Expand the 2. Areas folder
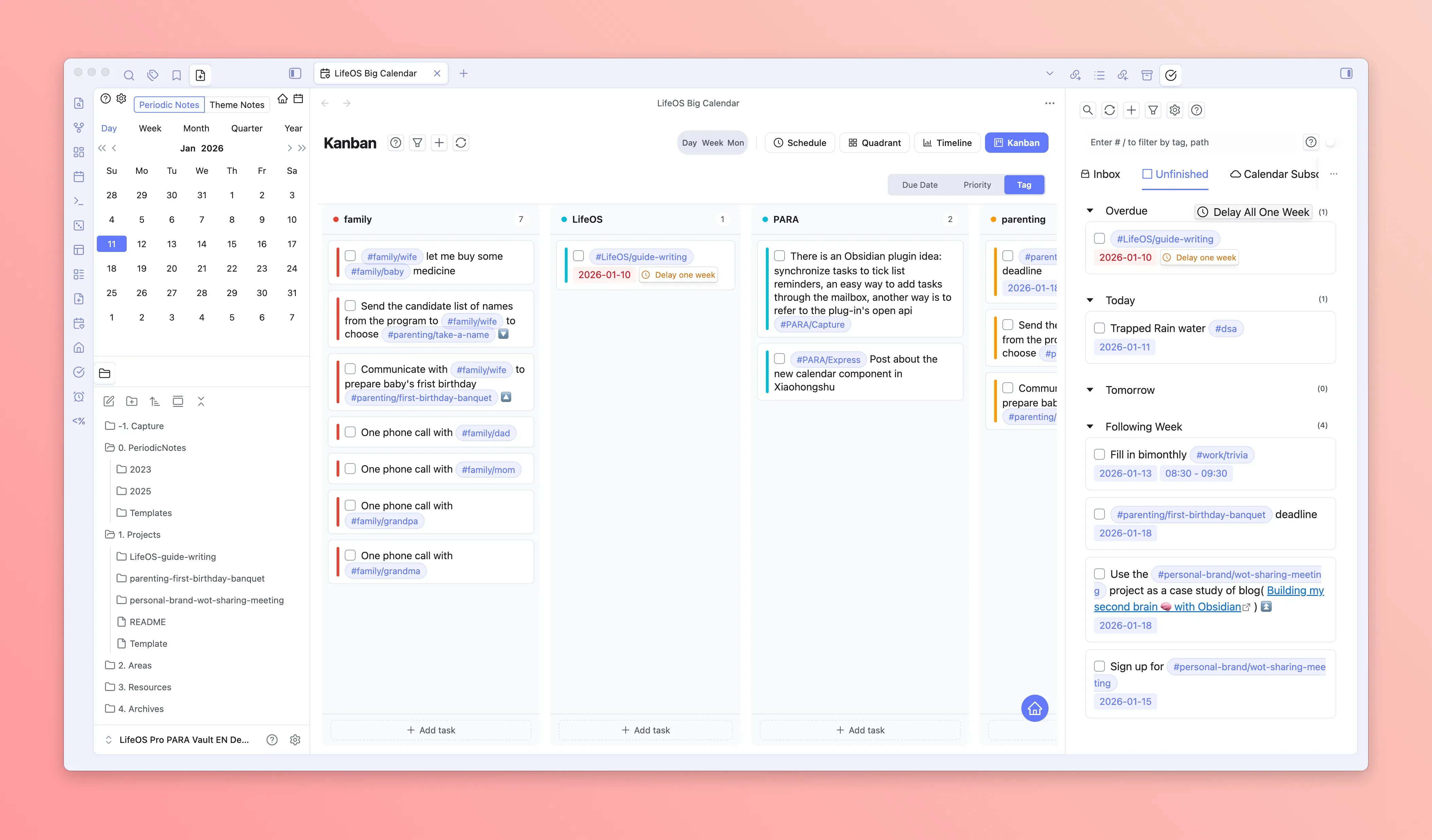The height and width of the screenshot is (840, 1432). coord(135,665)
